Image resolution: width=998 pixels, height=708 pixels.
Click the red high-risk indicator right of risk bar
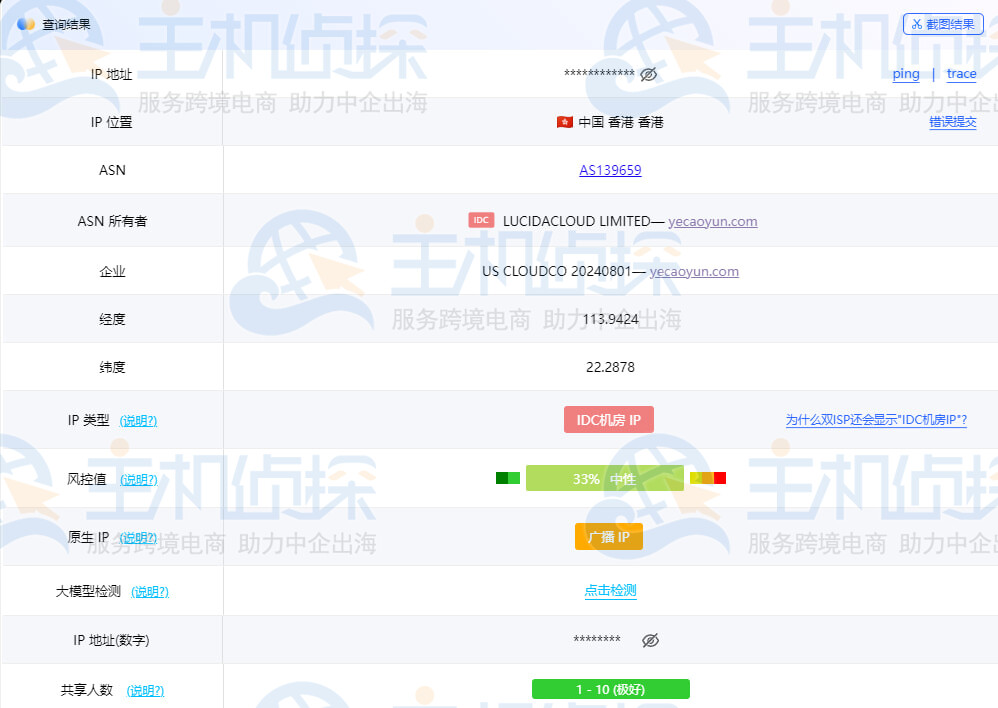(718, 478)
